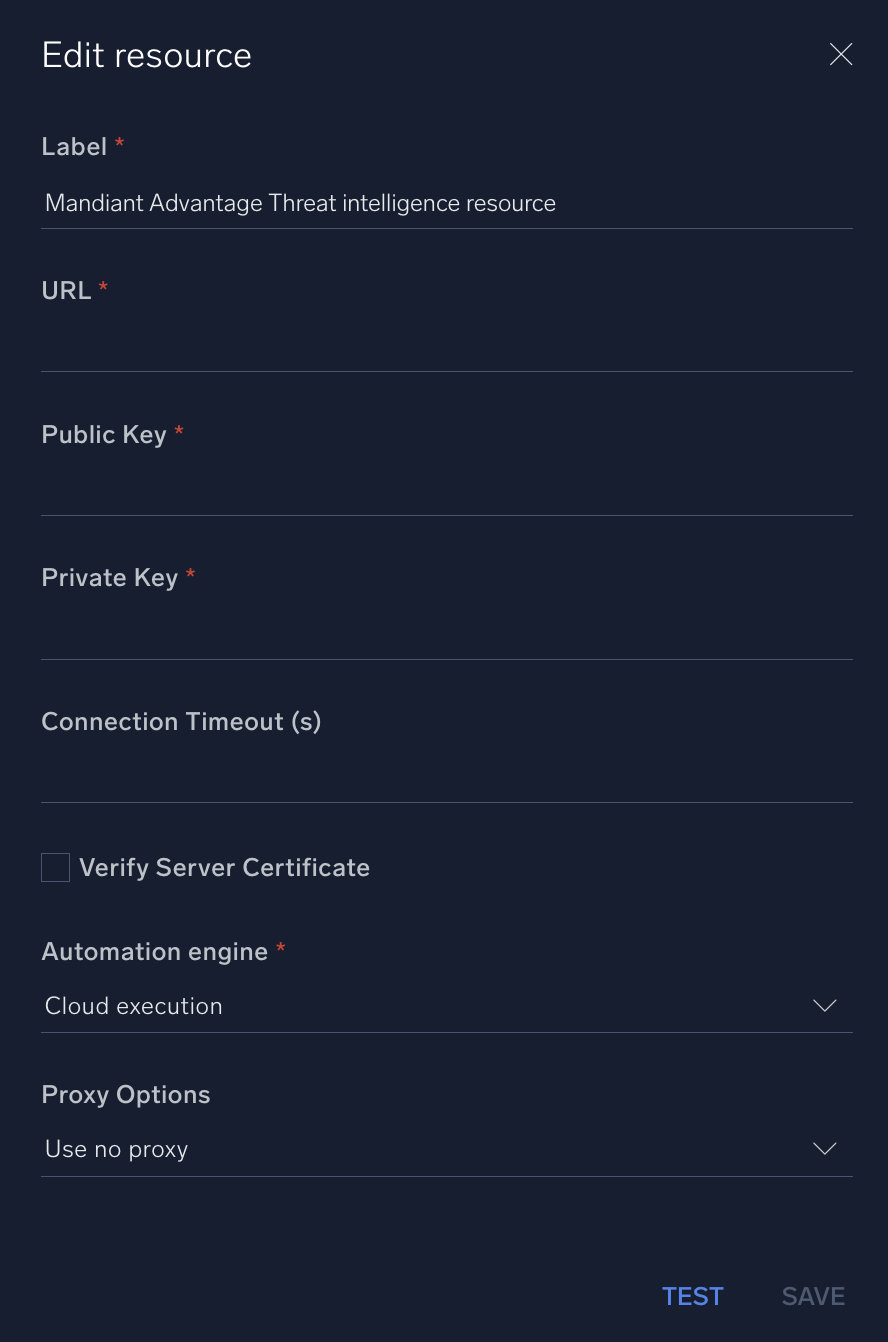This screenshot has height=1342, width=888.
Task: Select the Private Key input field
Action: point(446,635)
